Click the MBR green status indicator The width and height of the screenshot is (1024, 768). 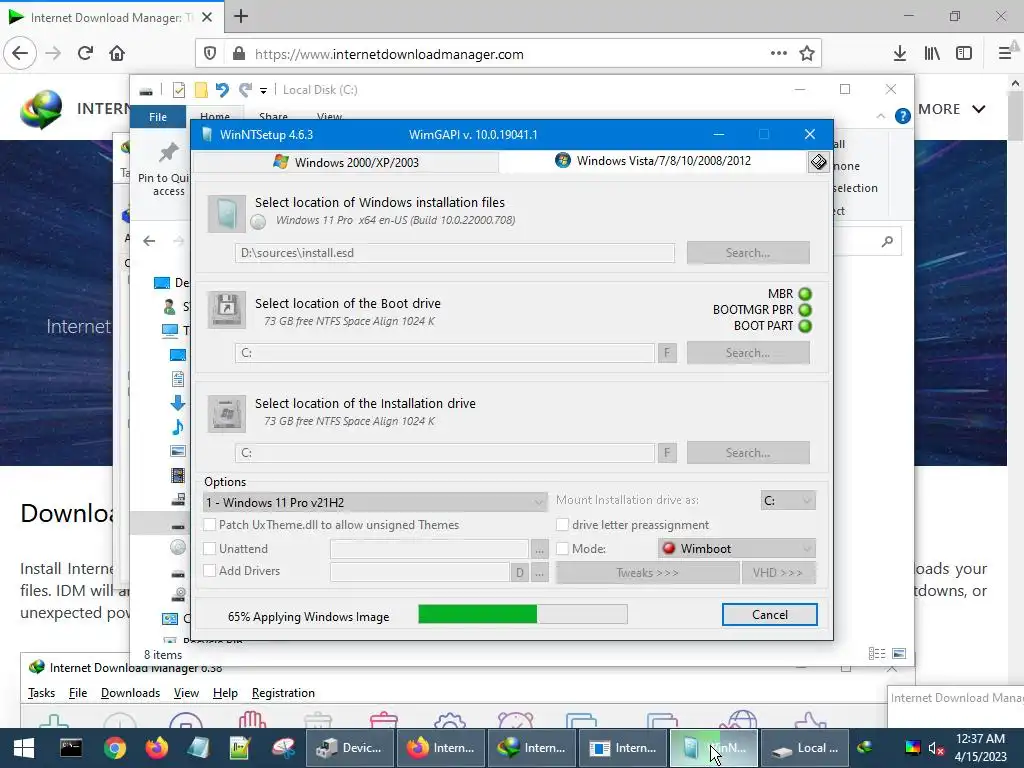coord(805,294)
